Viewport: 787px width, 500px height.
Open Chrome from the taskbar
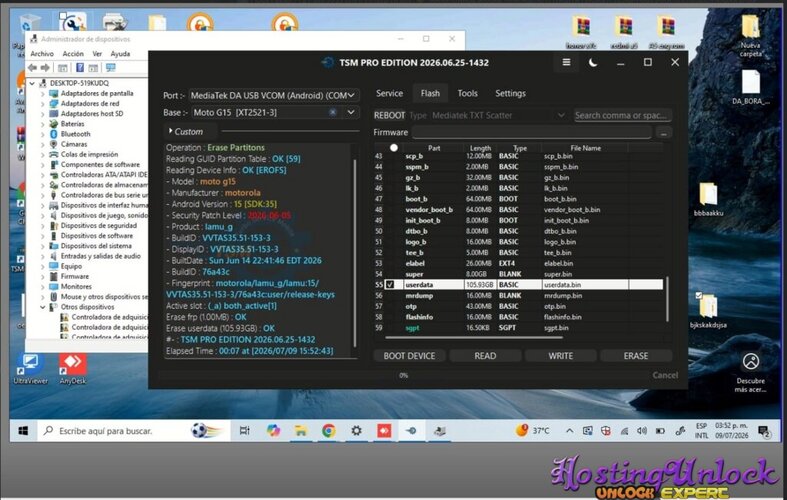(x=329, y=431)
